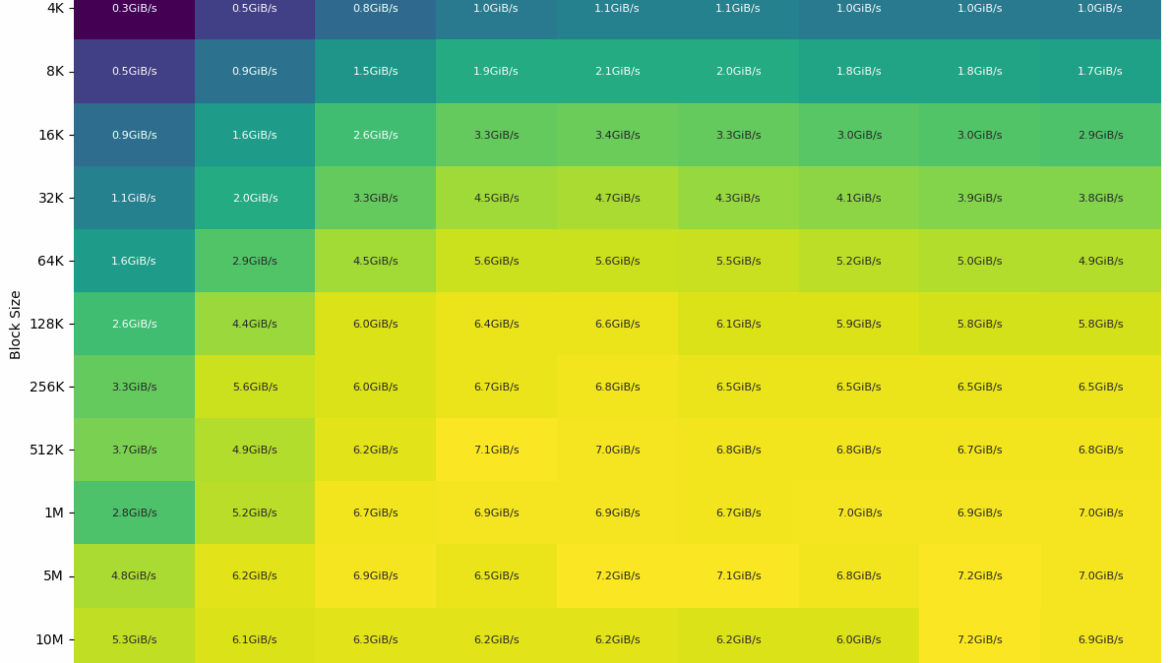Click the 1.6GiB/s cell in the 64K row
The height and width of the screenshot is (663, 1170).
(x=134, y=261)
